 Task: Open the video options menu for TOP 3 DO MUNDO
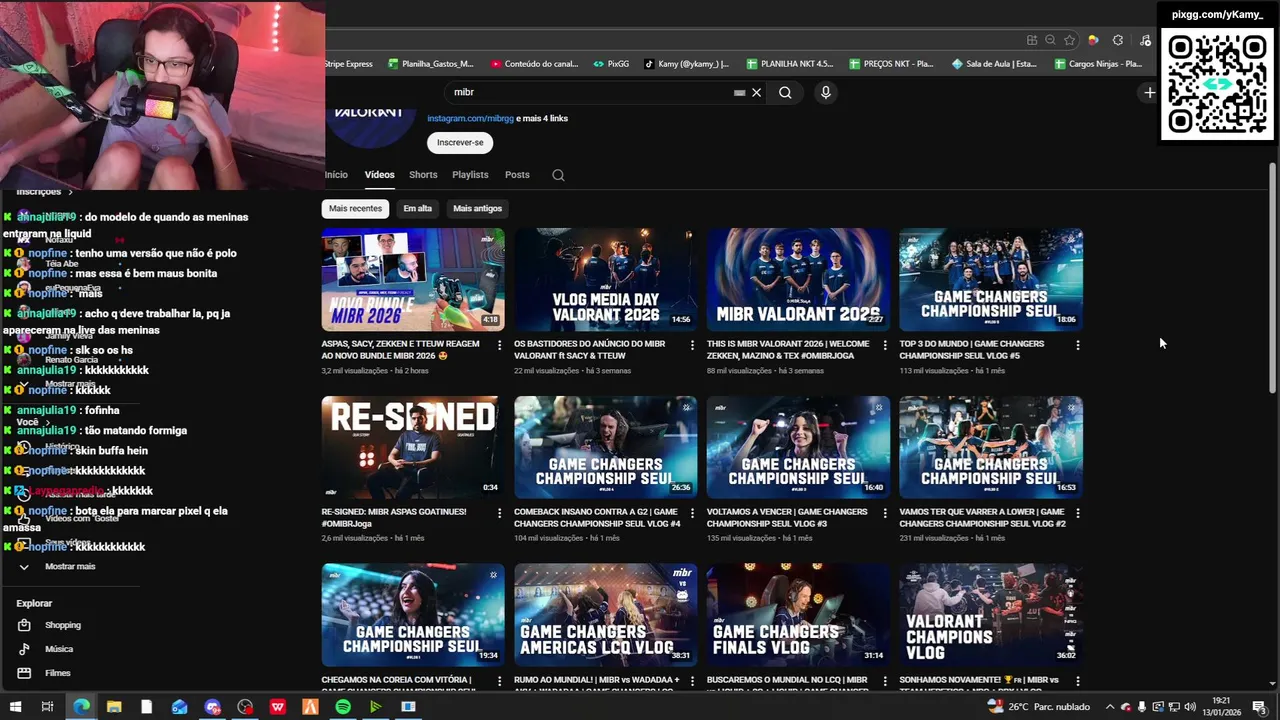pyautogui.click(x=1077, y=345)
